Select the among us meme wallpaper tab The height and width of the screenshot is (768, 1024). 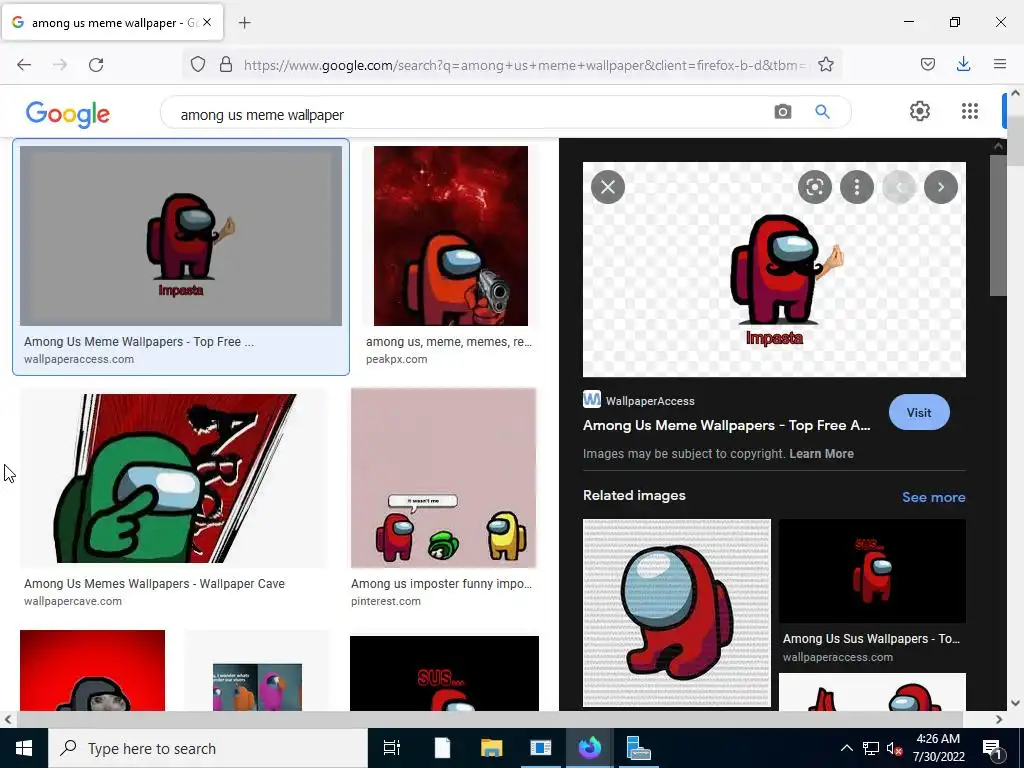pos(112,23)
